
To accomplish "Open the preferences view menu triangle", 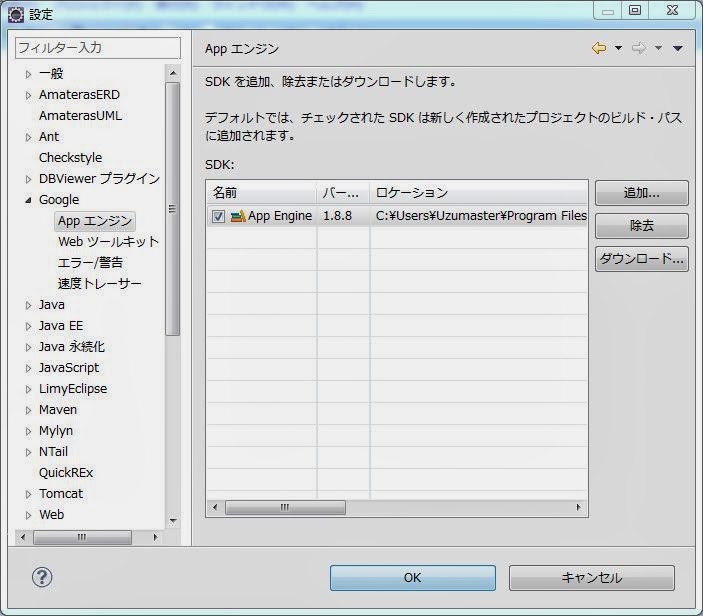I will coord(678,48).
